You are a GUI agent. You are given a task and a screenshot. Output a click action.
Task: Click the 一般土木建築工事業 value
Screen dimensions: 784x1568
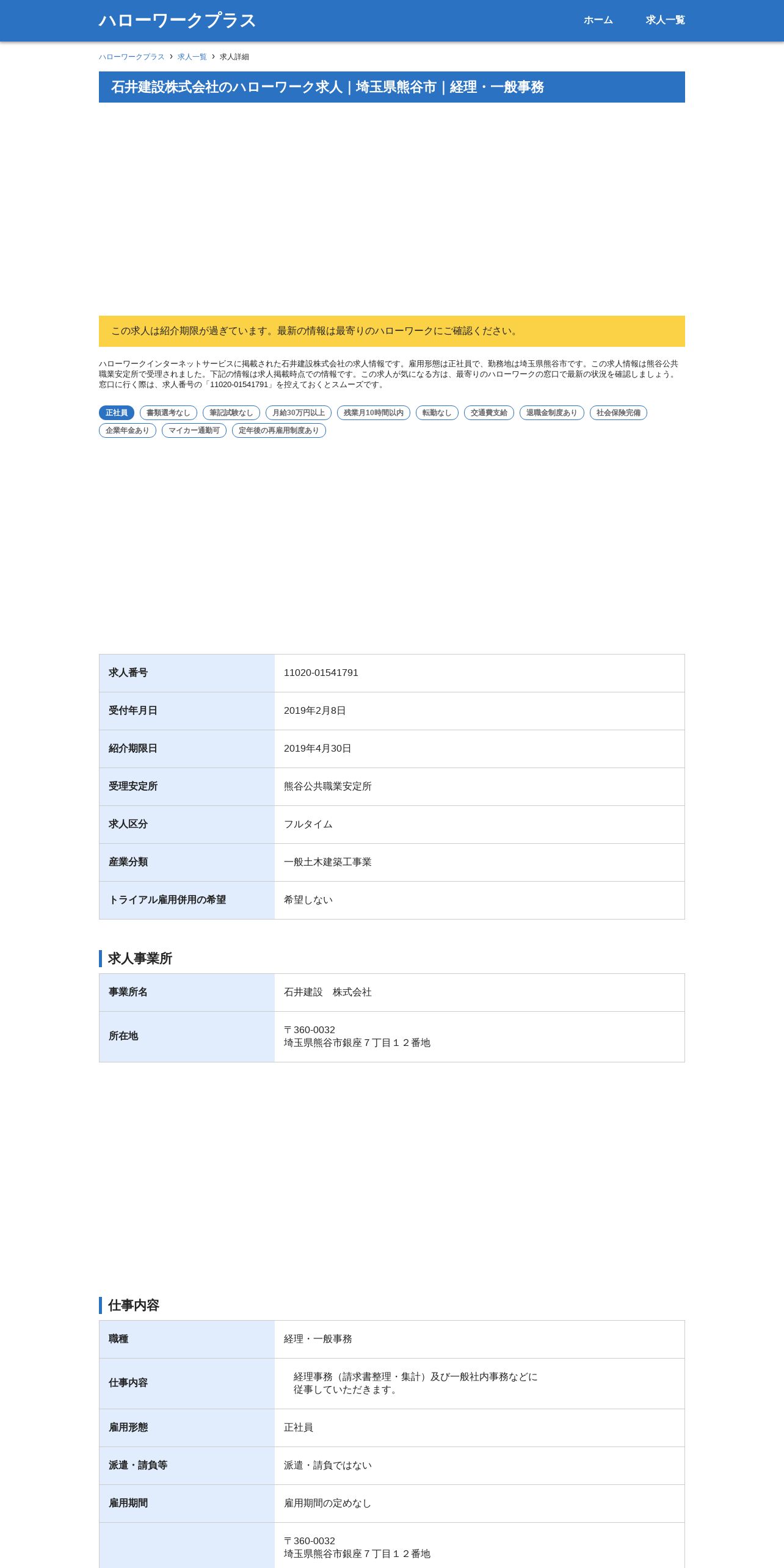click(328, 862)
